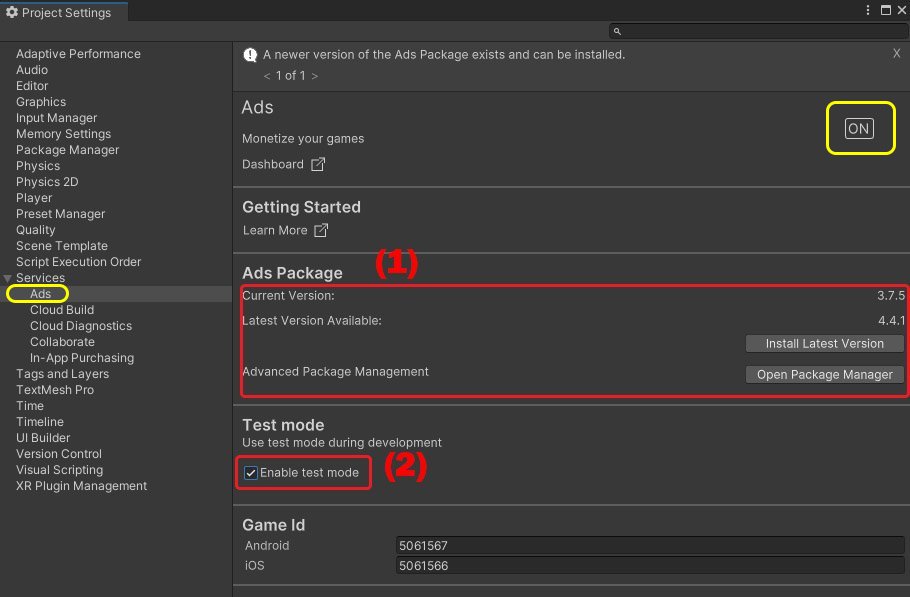Open UI Builder settings
Viewport: 910px width, 597px height.
click(43, 438)
